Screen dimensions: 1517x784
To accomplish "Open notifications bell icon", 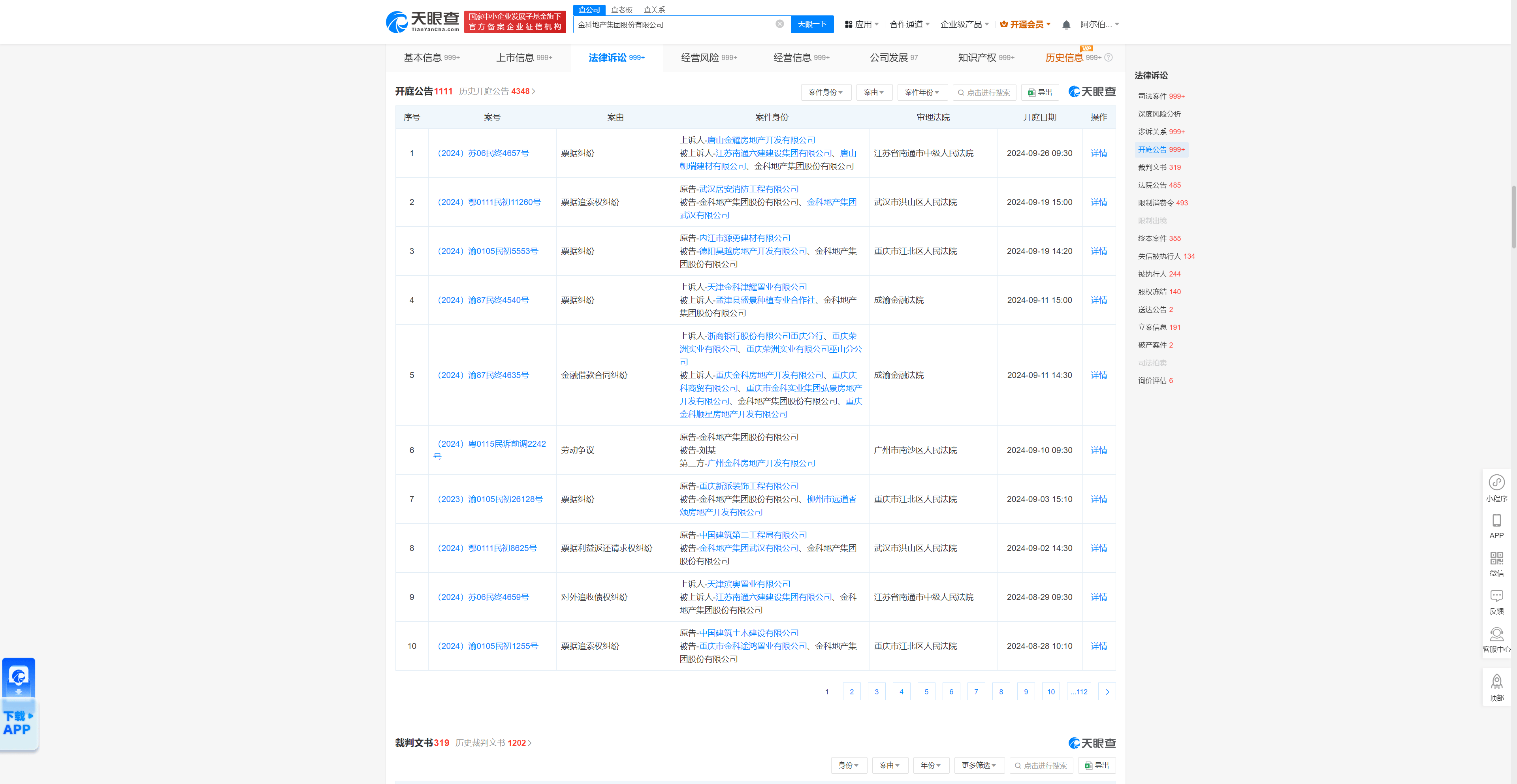I will pyautogui.click(x=1066, y=25).
